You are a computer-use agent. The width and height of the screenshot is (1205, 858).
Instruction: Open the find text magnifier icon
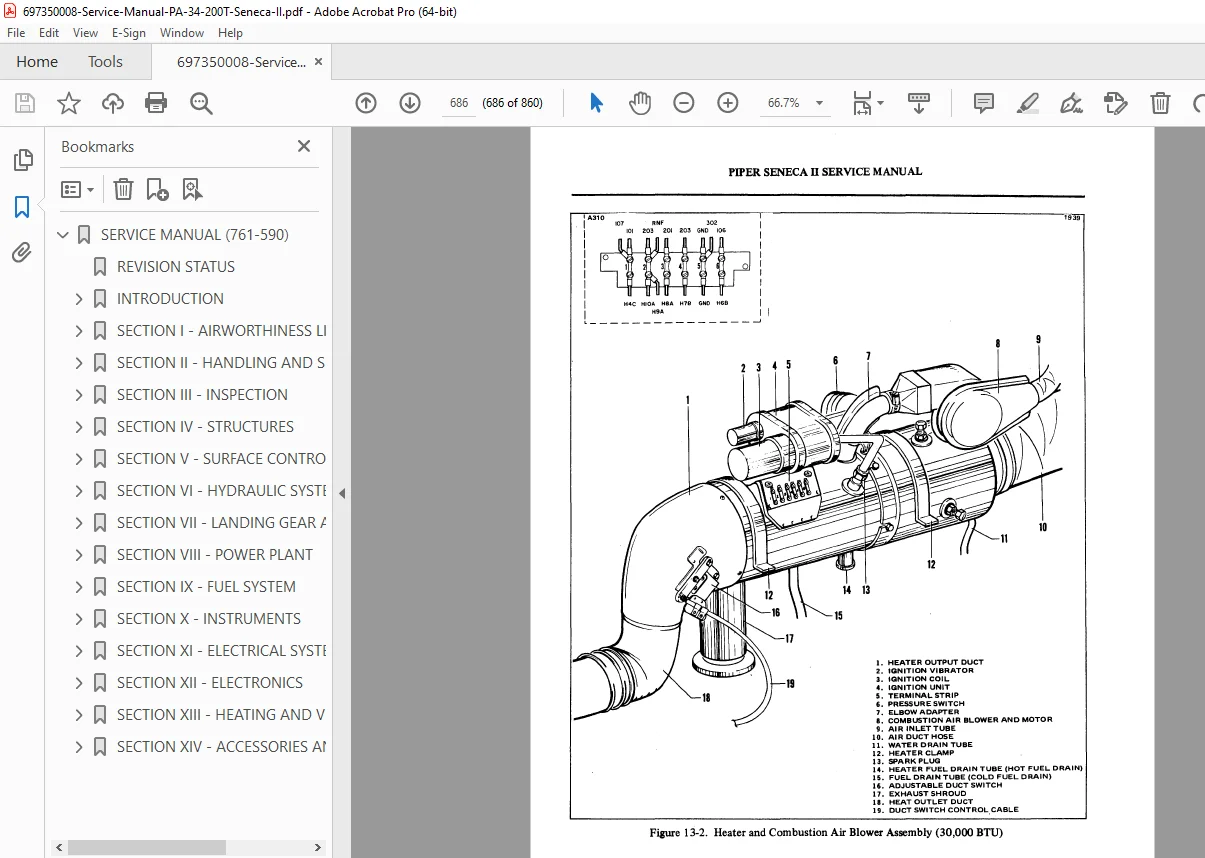201,103
